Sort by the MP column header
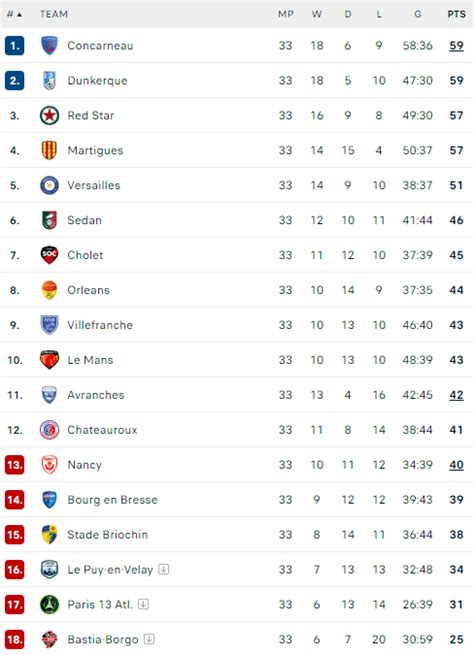 (286, 14)
